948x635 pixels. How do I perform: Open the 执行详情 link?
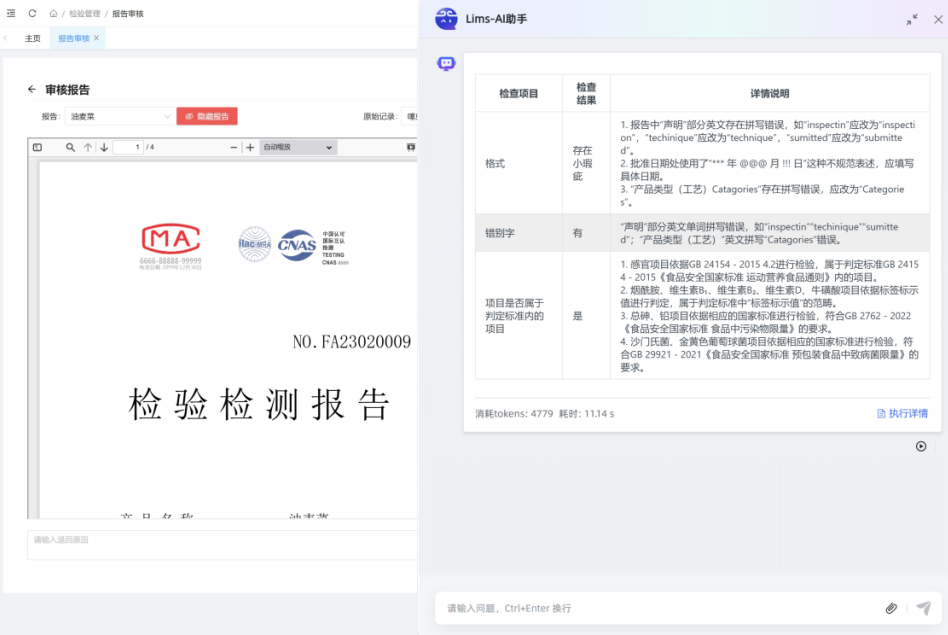click(902, 413)
